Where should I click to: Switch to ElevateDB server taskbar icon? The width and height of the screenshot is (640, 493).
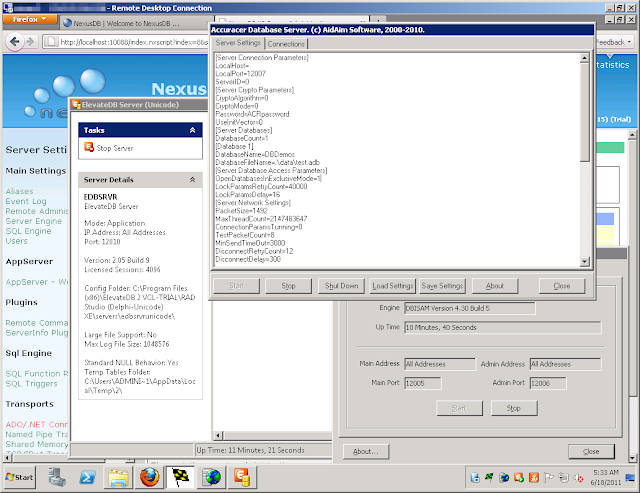[242, 477]
